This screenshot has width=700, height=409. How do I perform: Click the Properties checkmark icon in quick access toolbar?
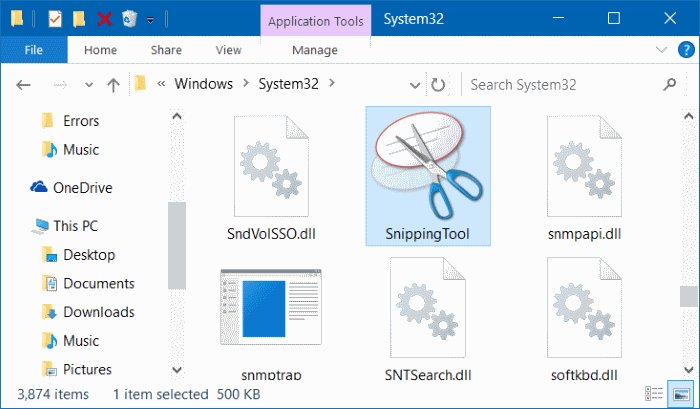[55, 19]
